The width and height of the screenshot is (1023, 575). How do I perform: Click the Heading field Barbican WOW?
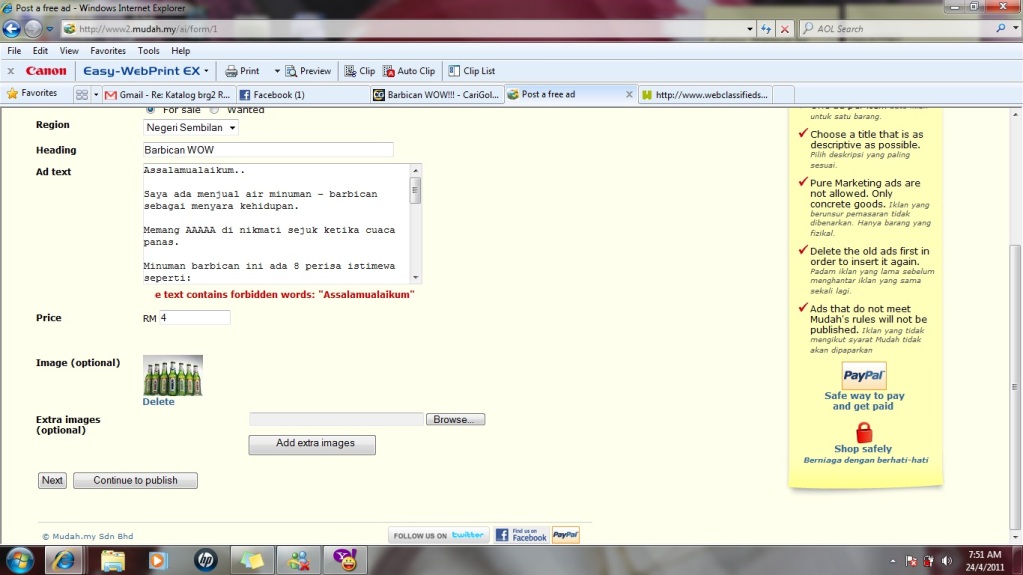[268, 150]
